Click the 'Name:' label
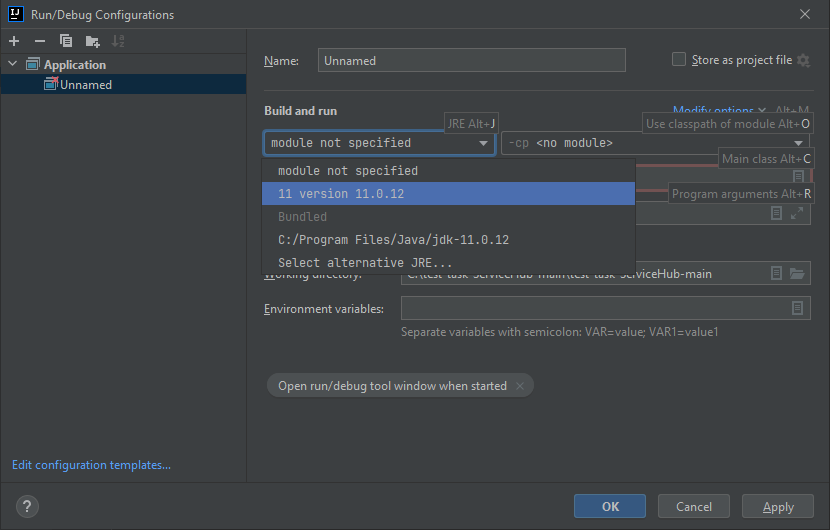Viewport: 830px width, 530px height. point(281,61)
